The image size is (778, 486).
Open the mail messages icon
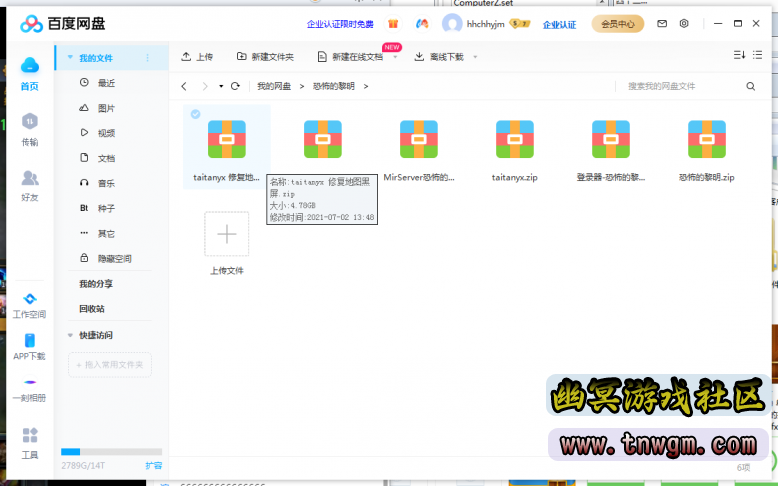tap(662, 23)
